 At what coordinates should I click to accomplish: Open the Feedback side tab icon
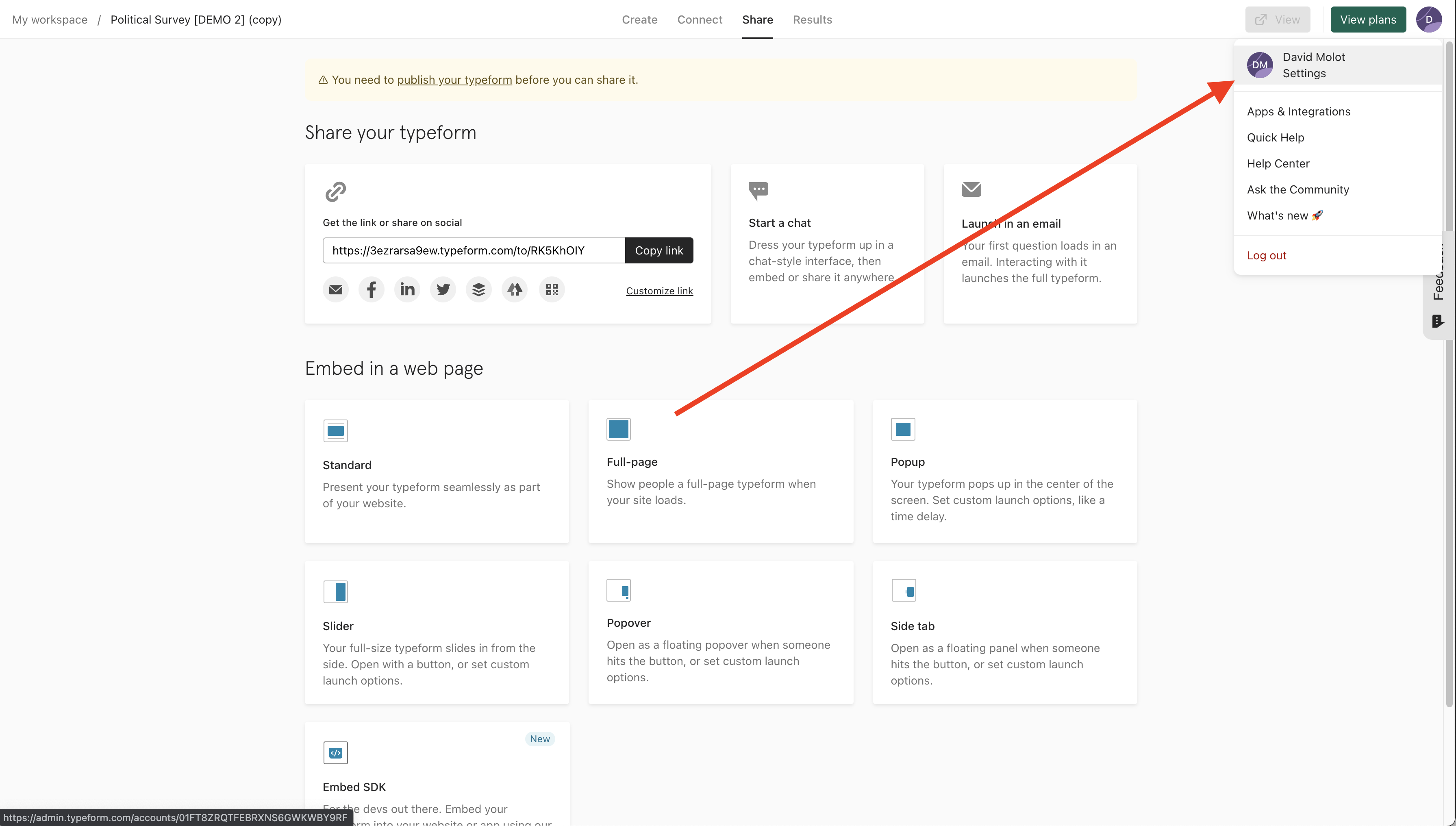tap(1437, 321)
